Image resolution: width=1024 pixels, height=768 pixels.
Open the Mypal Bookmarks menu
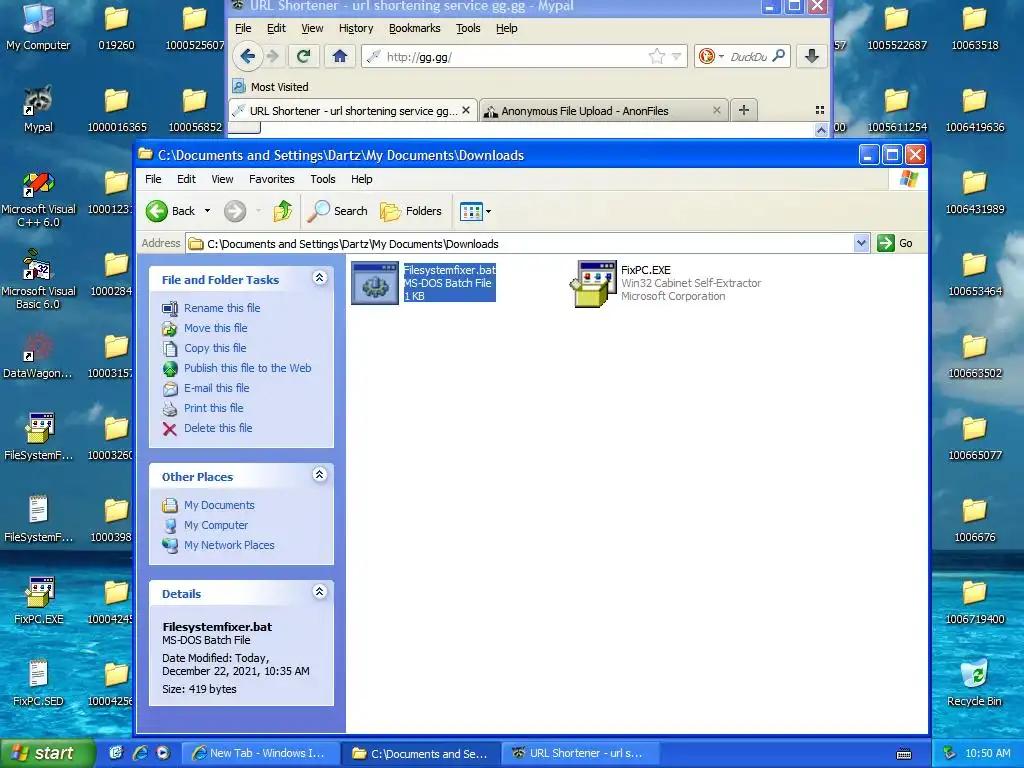click(x=415, y=28)
